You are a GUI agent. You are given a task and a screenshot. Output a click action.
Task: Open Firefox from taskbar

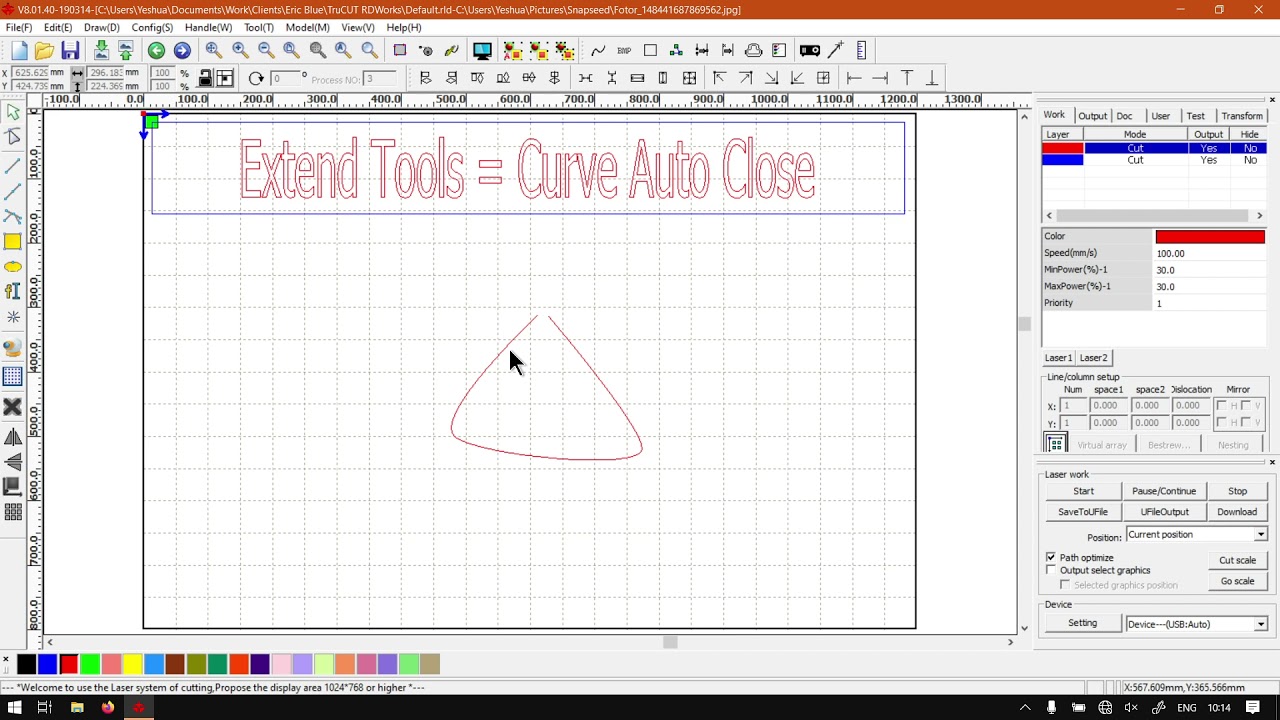point(107,708)
